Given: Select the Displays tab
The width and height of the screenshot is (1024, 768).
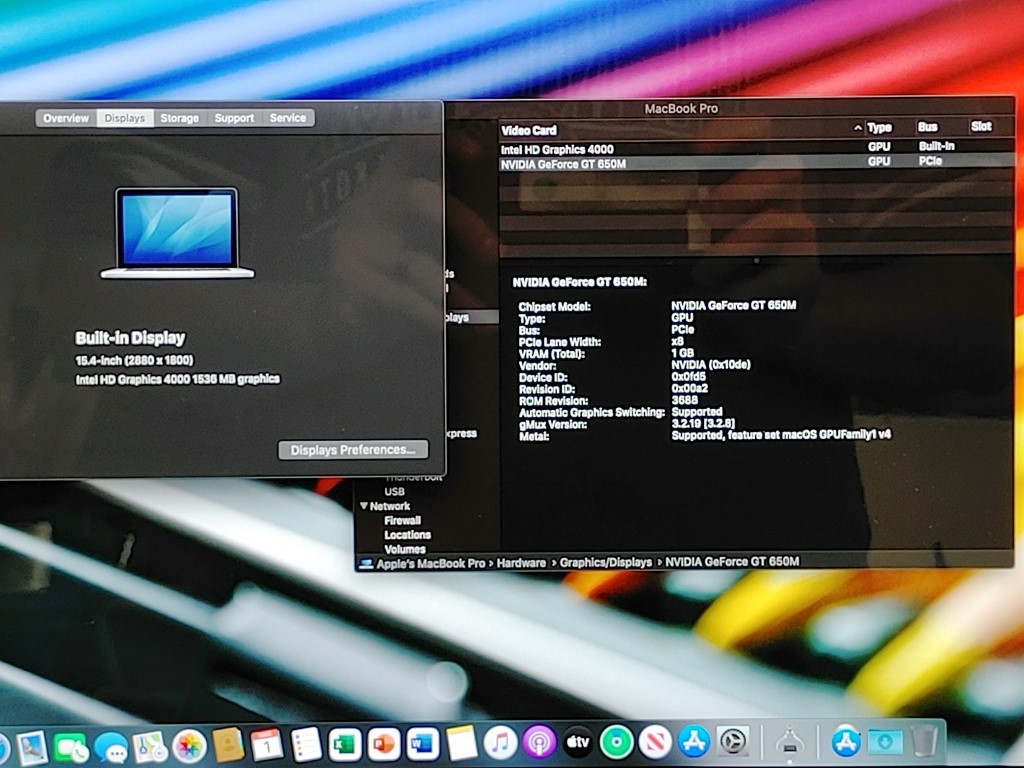Looking at the screenshot, I should pyautogui.click(x=125, y=118).
